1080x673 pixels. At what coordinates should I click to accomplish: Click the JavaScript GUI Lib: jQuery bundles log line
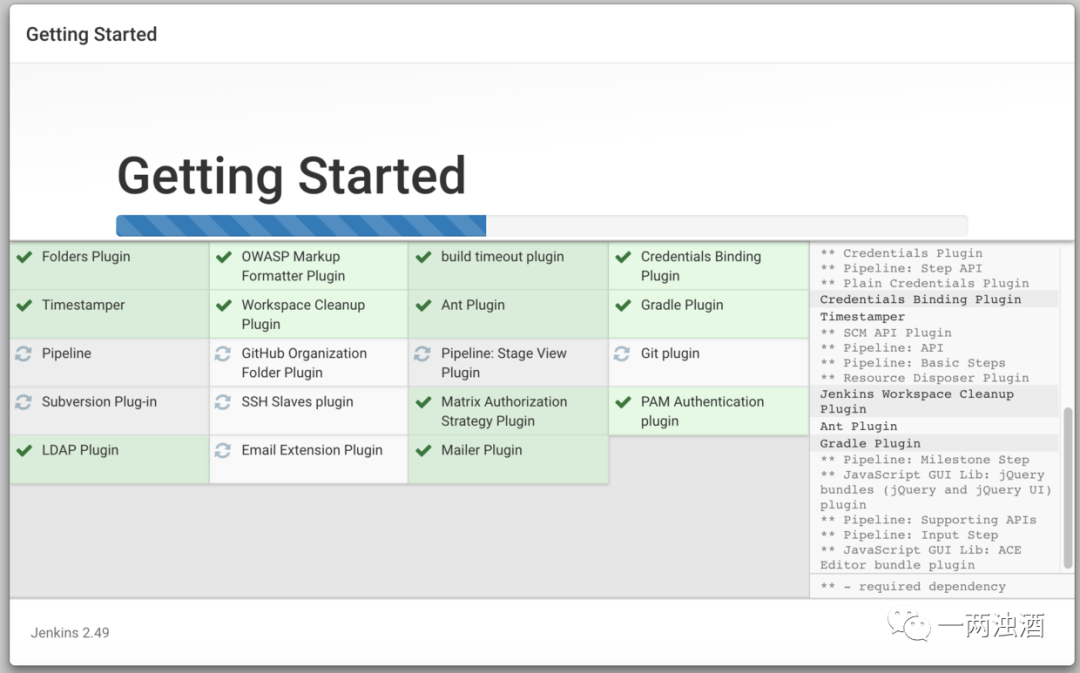click(x=936, y=489)
